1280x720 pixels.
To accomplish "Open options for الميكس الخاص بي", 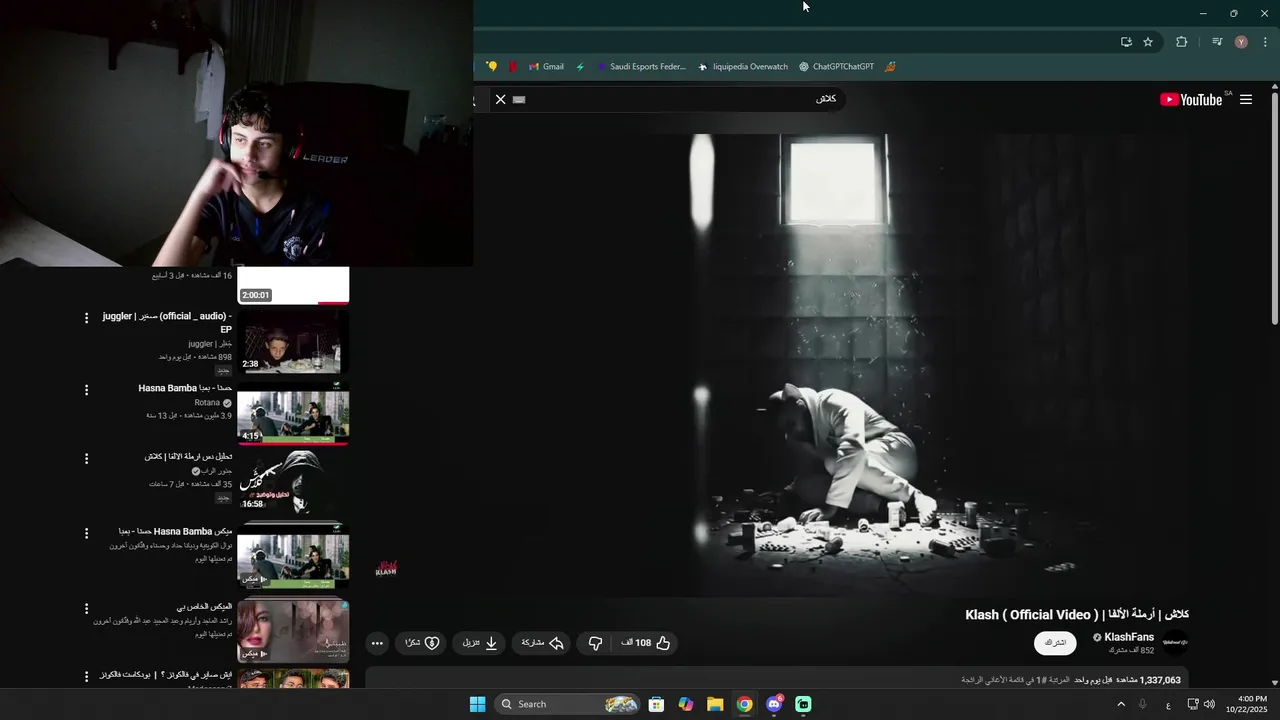I will click(x=86, y=608).
